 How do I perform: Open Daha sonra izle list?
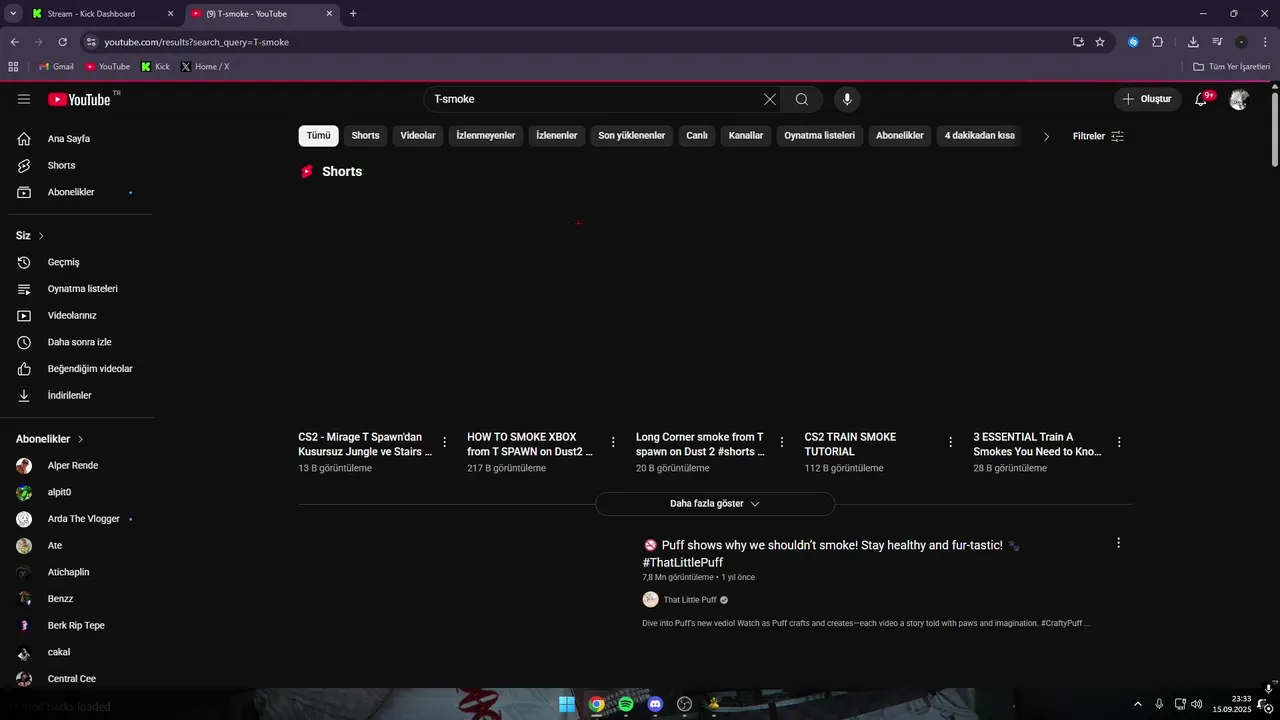[x=80, y=342]
